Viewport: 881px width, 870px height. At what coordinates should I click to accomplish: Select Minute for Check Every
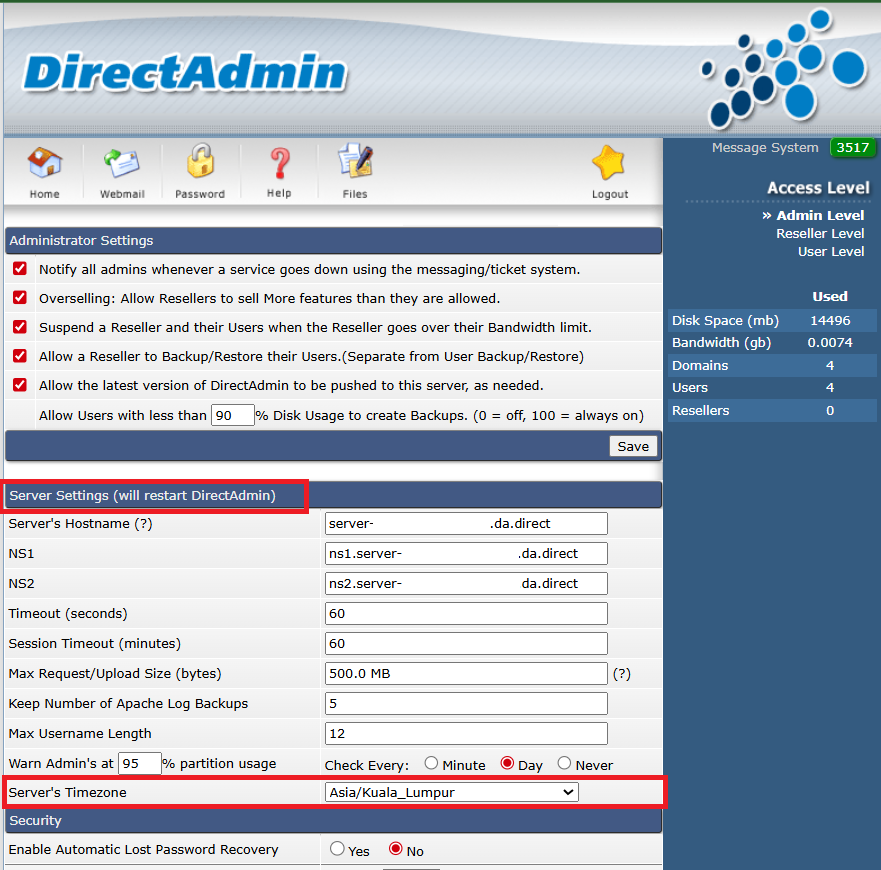click(x=431, y=763)
